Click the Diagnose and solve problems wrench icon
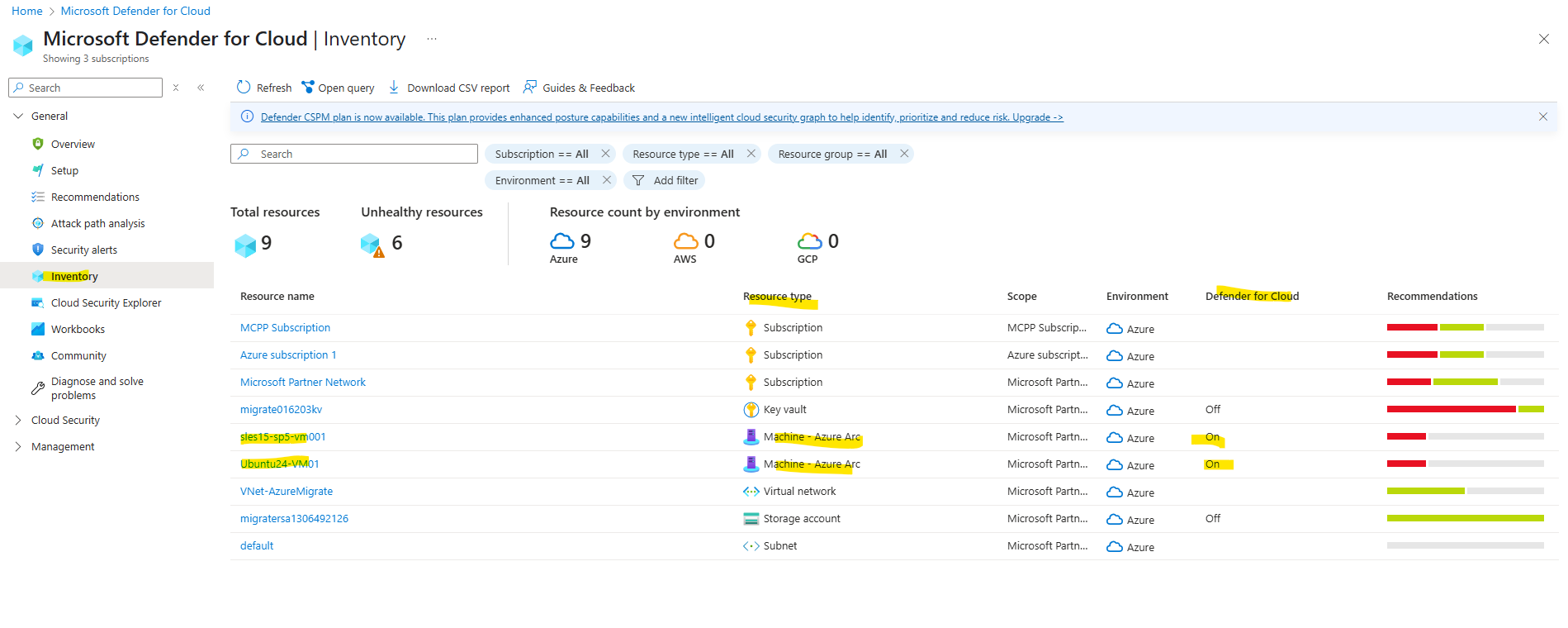This screenshot has width=1568, height=628. (38, 388)
